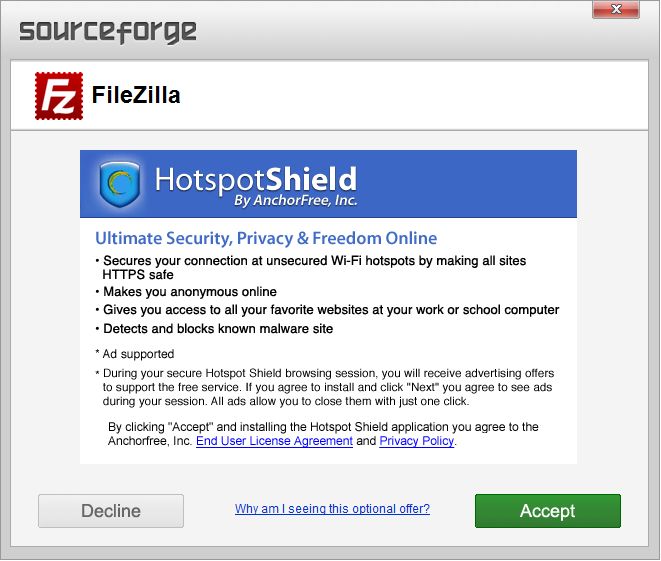
Task: Click the red FileZilla Fz icon
Action: tap(59, 96)
